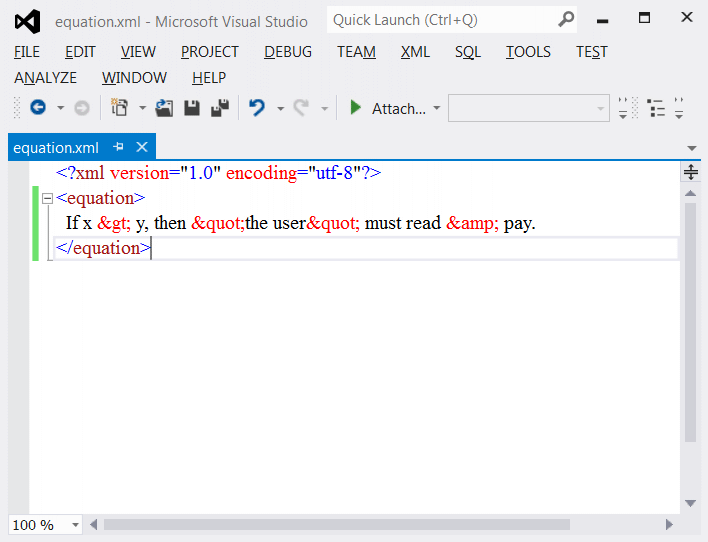The image size is (708, 542).
Task: Open the document tabs overflow dropdown
Action: (691, 148)
